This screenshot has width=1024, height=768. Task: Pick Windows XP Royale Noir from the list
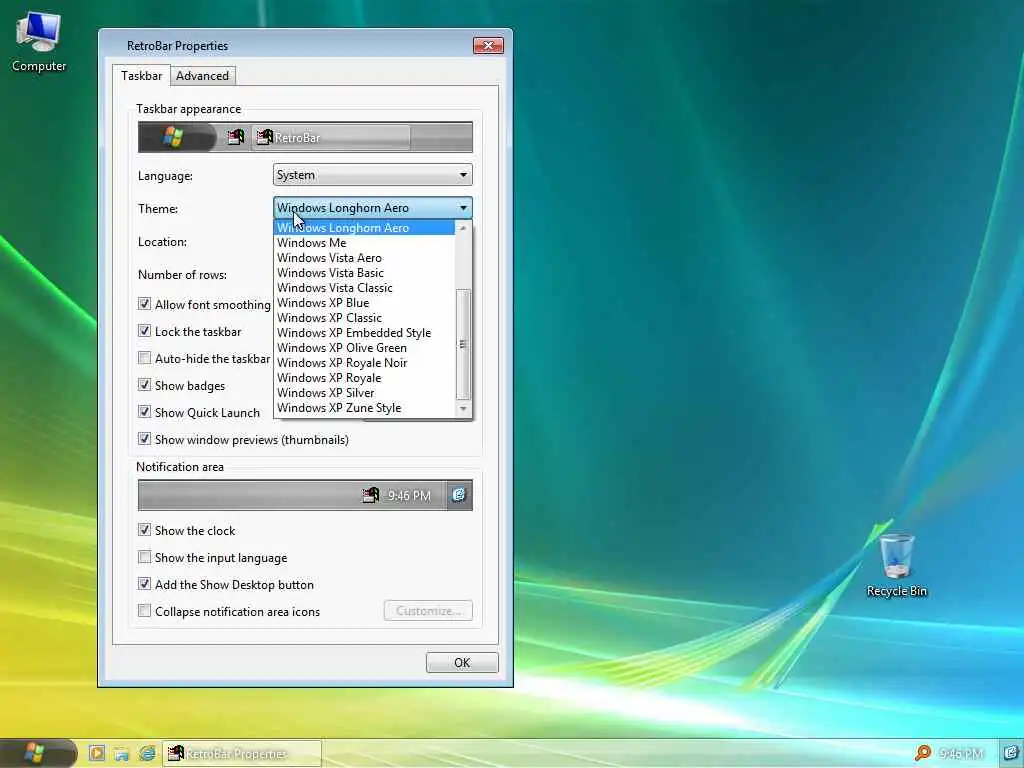point(364,363)
